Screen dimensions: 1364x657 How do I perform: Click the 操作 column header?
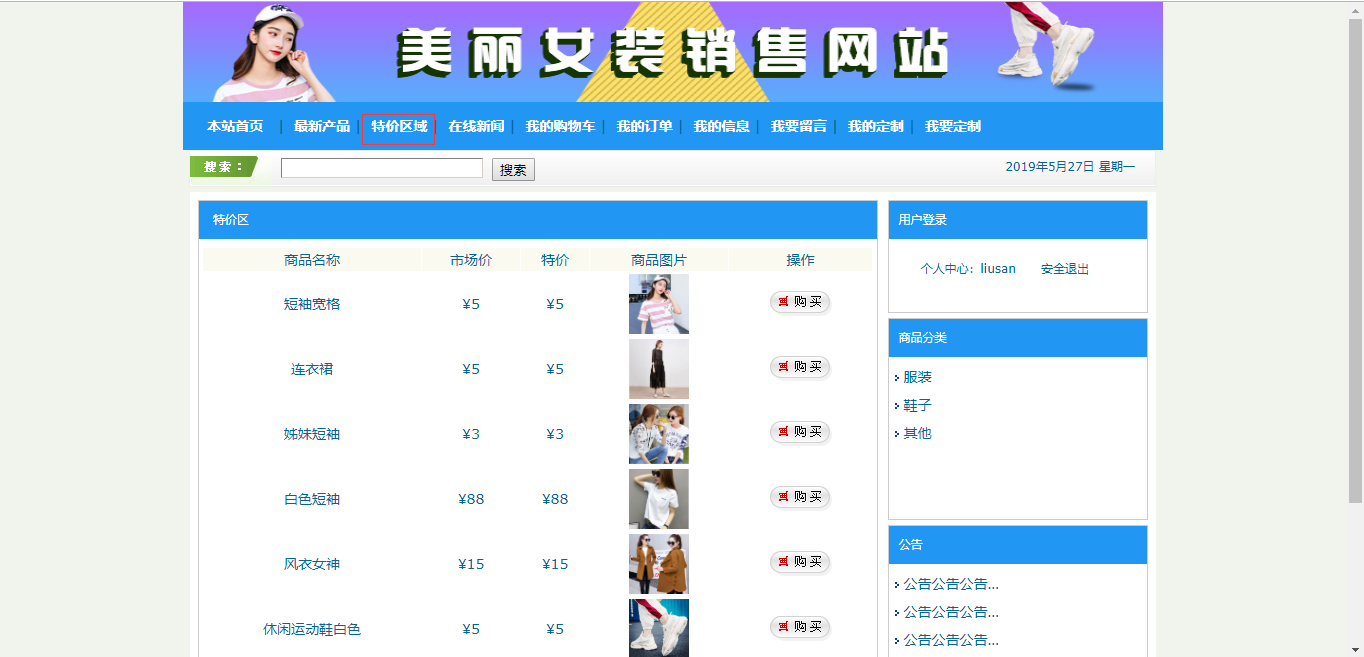[x=800, y=260]
